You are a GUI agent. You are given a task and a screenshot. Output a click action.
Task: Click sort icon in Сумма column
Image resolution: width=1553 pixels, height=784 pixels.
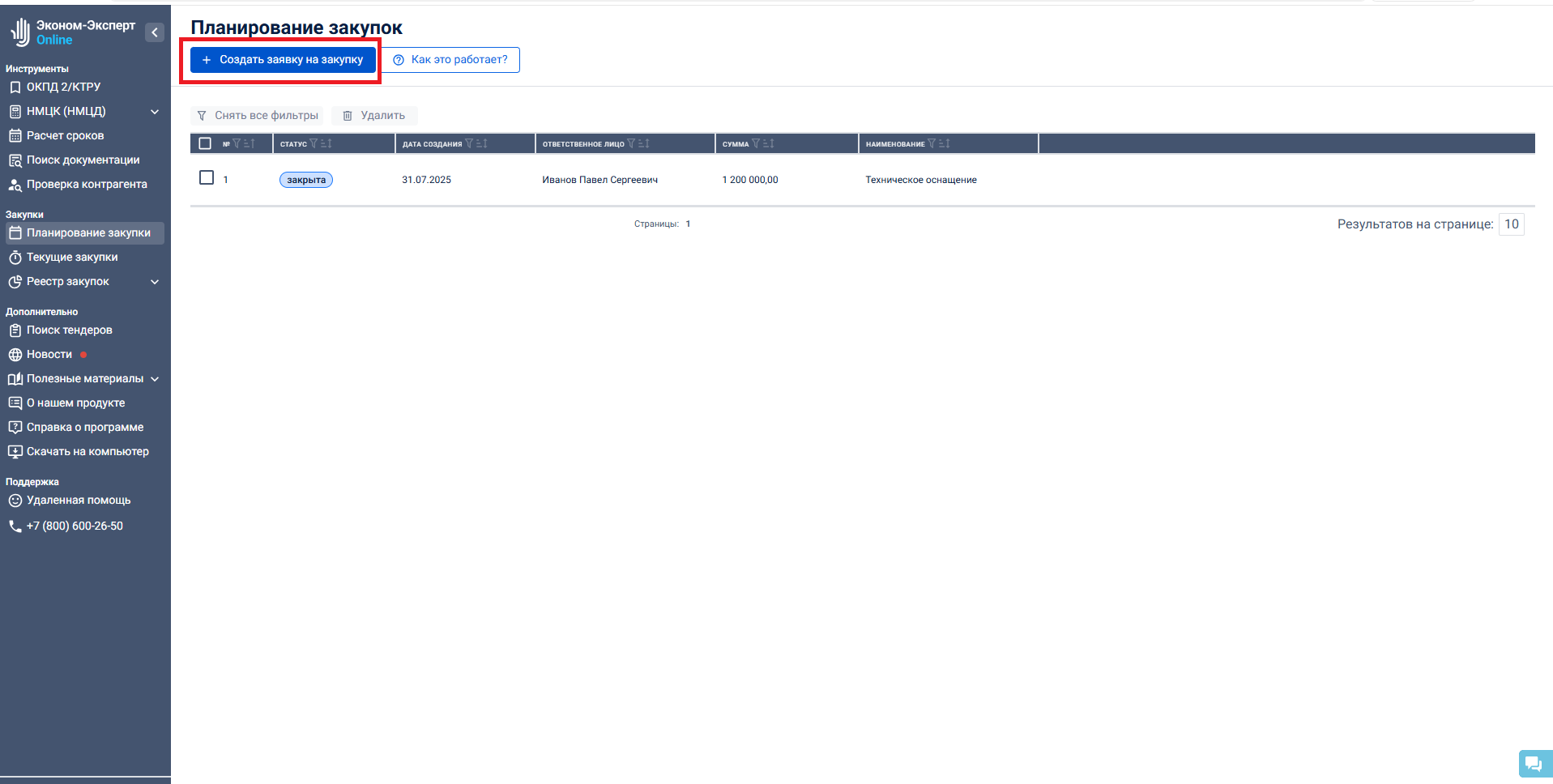[x=769, y=143]
